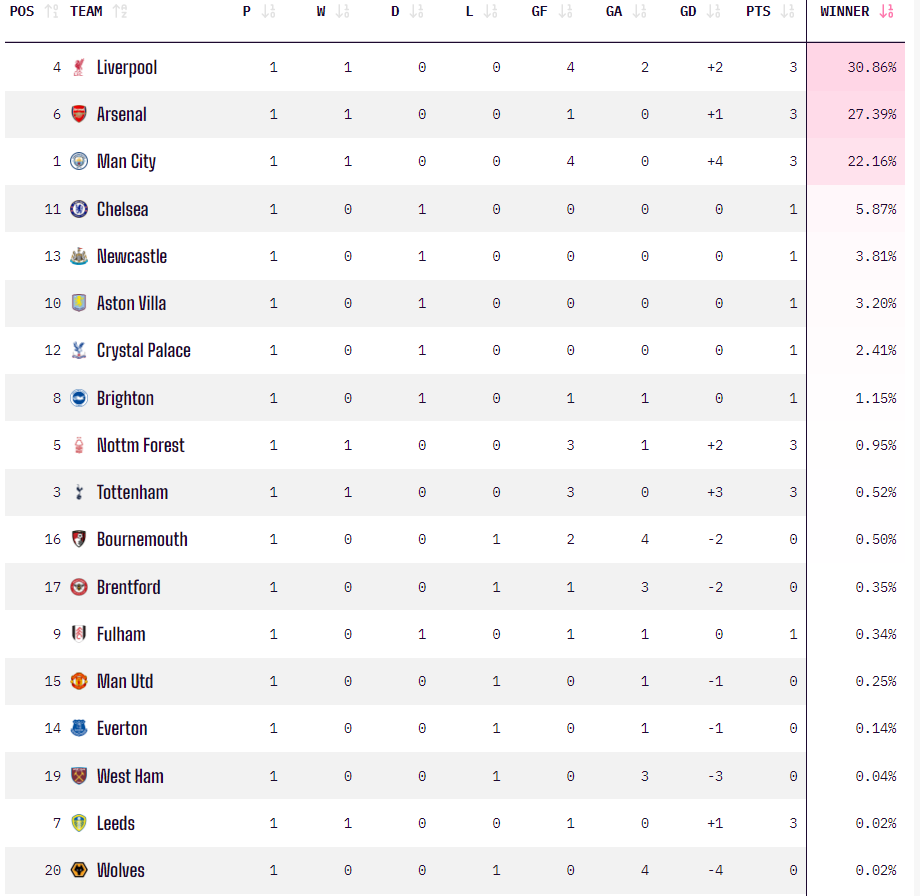The width and height of the screenshot is (920, 896).
Task: Click Liverpool's 30.86% winner probability cell
Action: 870,68
